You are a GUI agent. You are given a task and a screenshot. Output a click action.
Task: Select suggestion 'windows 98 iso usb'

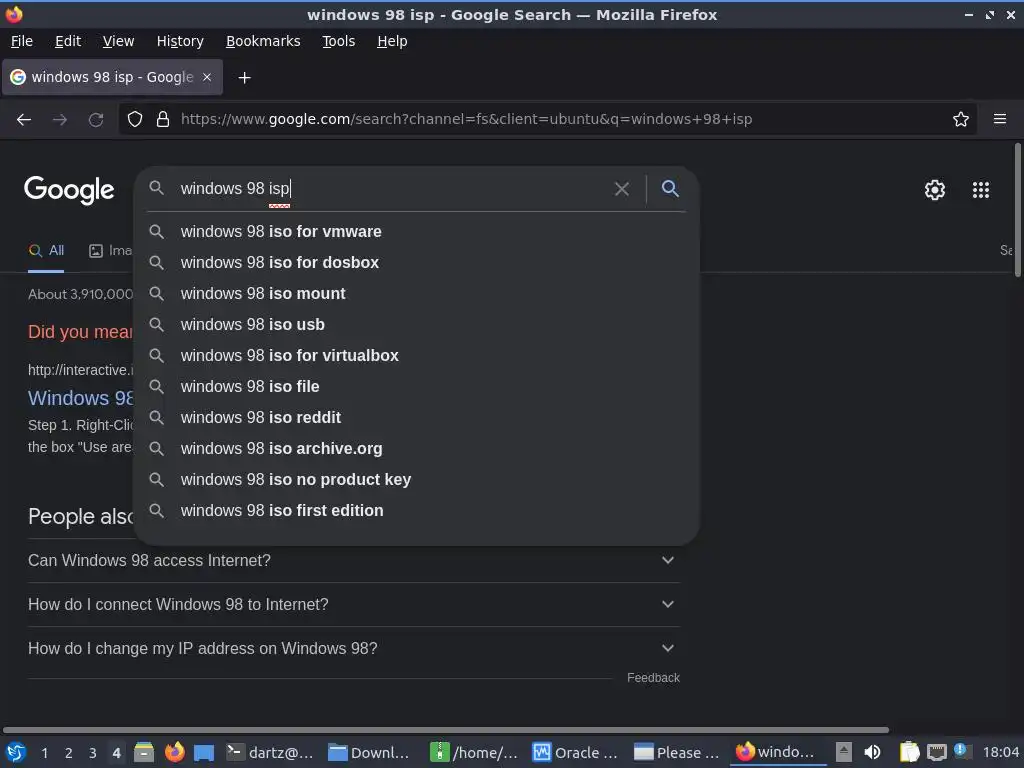coord(416,325)
